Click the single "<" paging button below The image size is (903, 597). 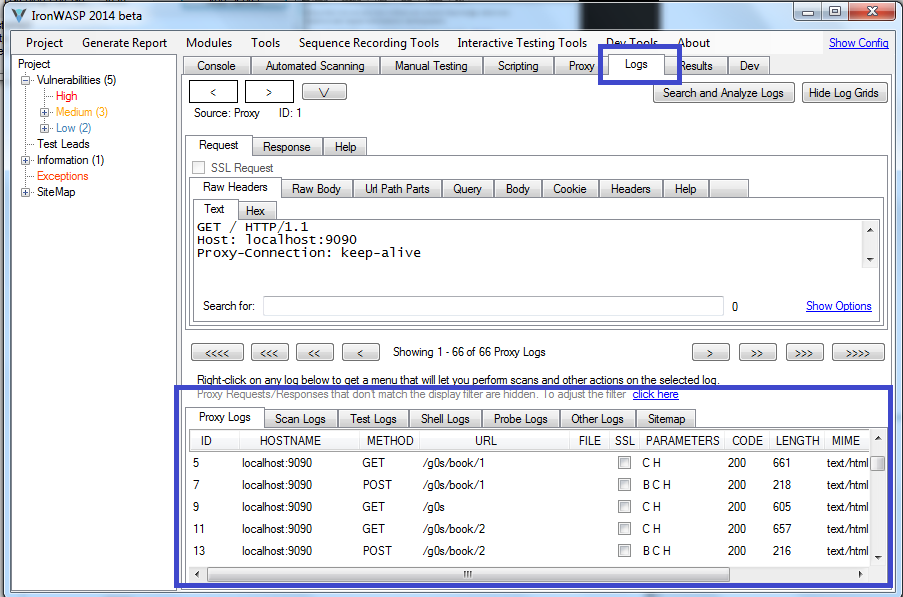click(361, 352)
